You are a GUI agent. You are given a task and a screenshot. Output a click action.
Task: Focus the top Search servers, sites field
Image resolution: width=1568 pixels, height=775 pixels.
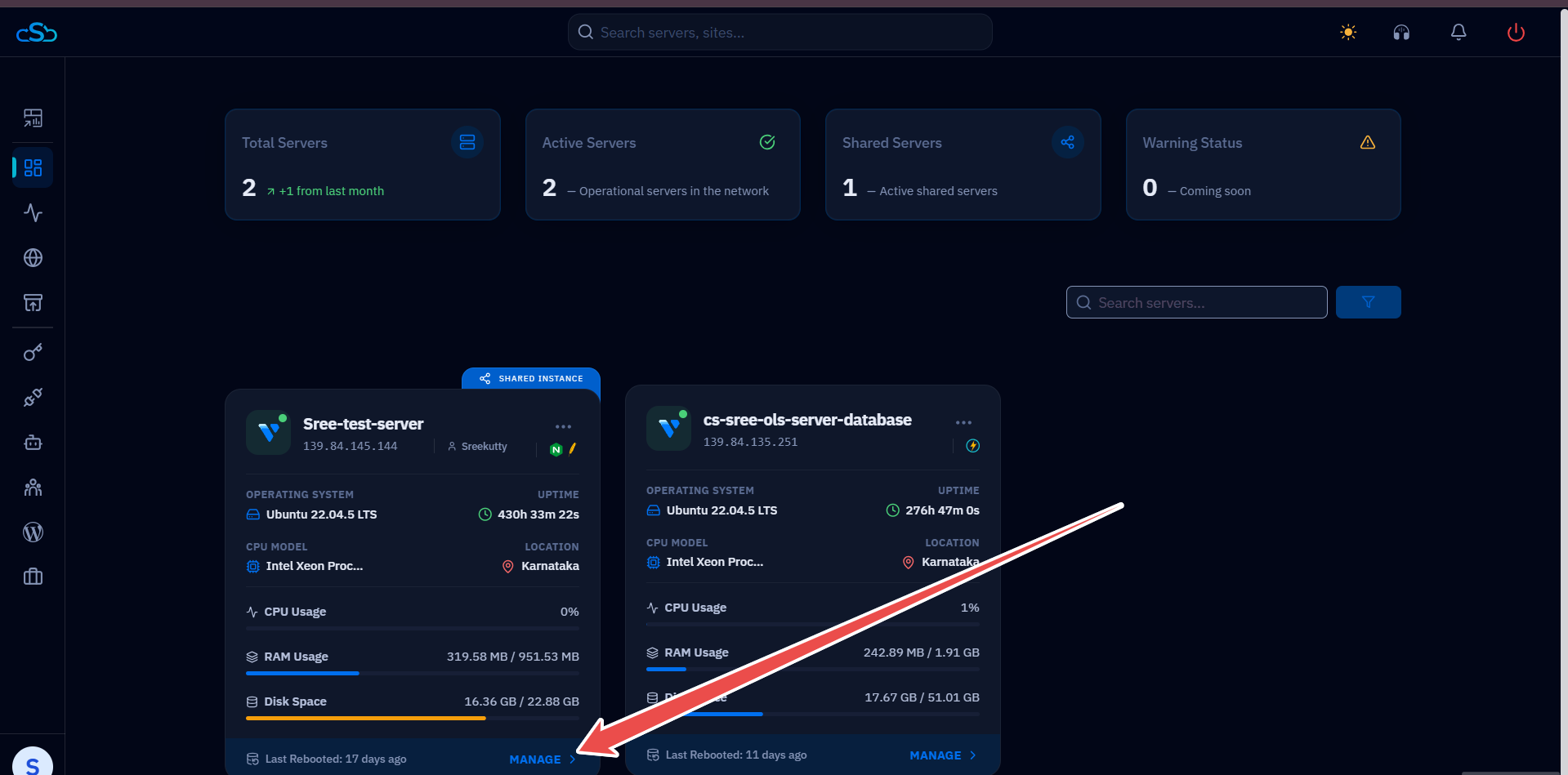(x=780, y=33)
